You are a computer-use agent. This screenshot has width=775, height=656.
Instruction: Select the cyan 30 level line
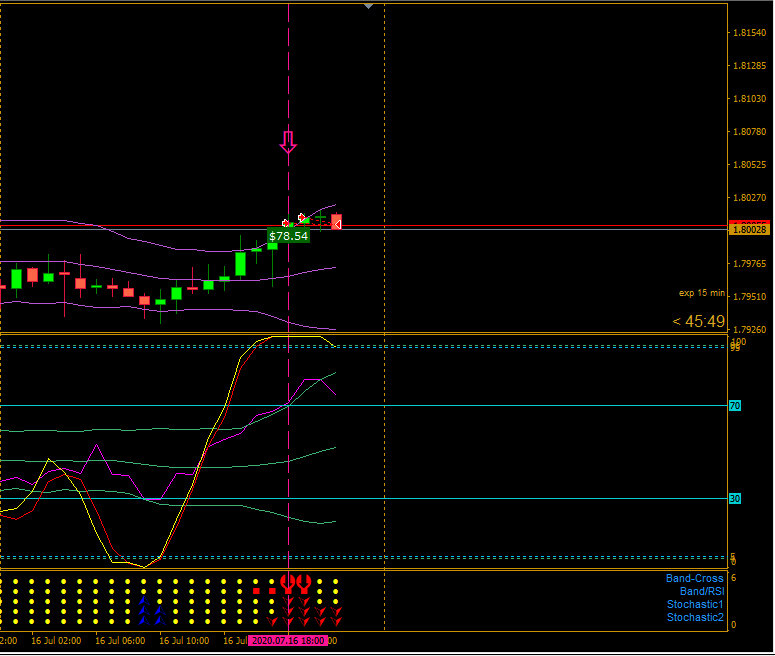pos(364,499)
